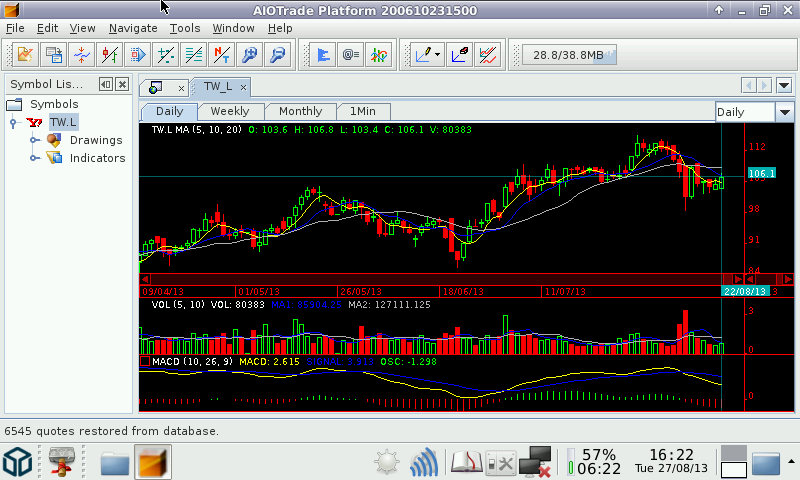Click the overlapping windows toolbar icon
Image resolution: width=800 pixels, height=480 pixels.
(54, 54)
